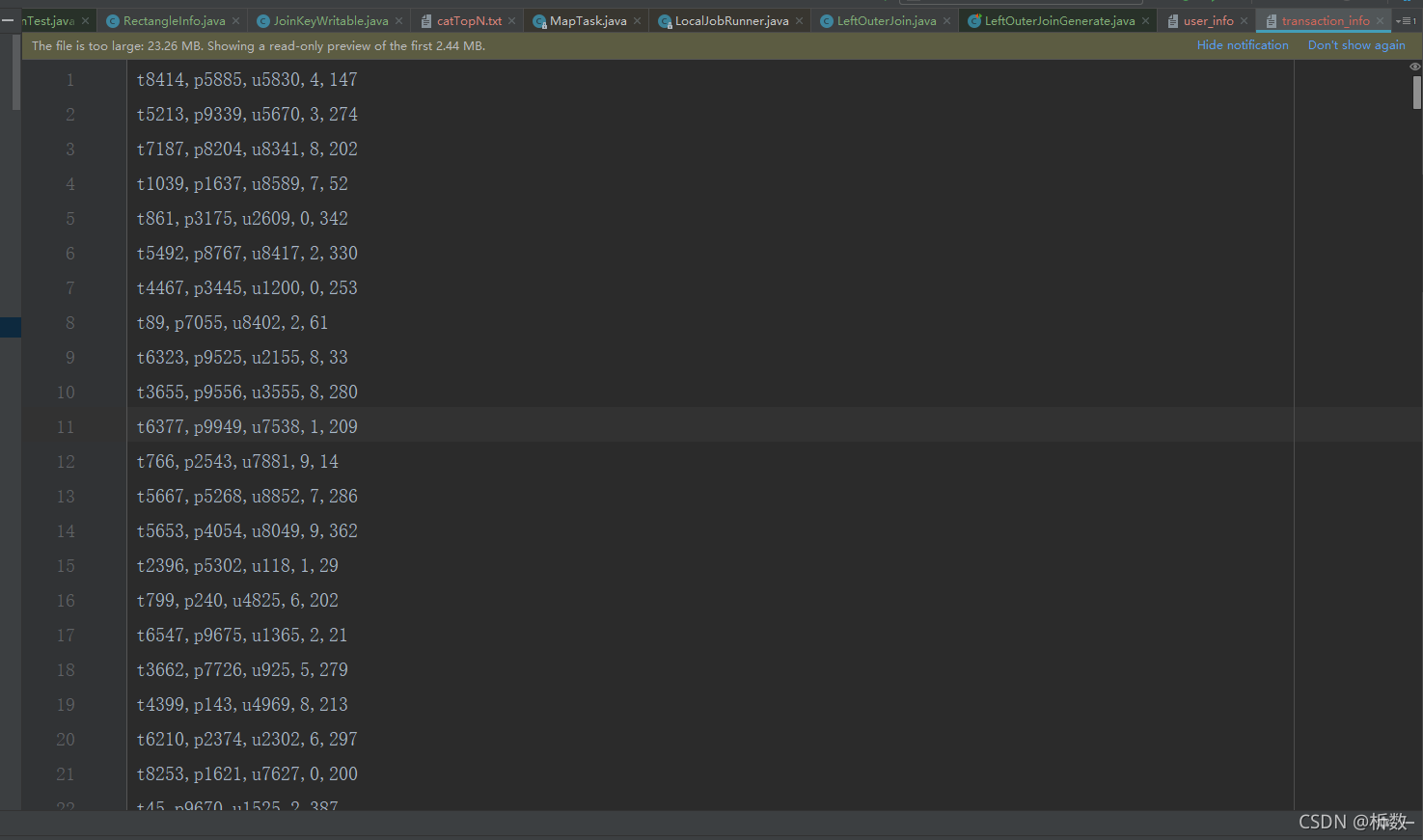Click the RectangleInfo.java class icon
Viewport: 1423px width, 840px height.
tap(113, 21)
